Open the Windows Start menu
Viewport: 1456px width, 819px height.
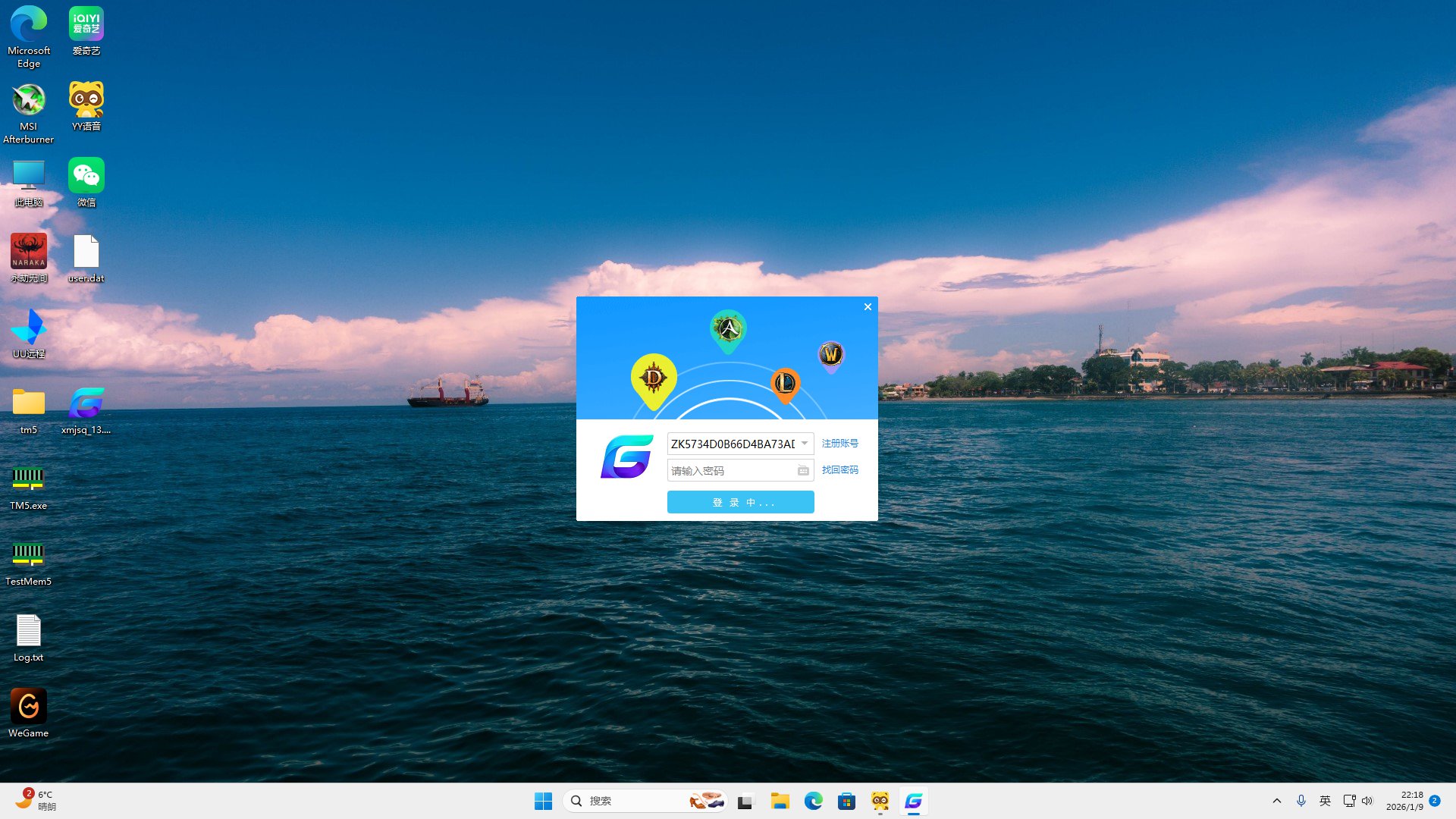[543, 801]
